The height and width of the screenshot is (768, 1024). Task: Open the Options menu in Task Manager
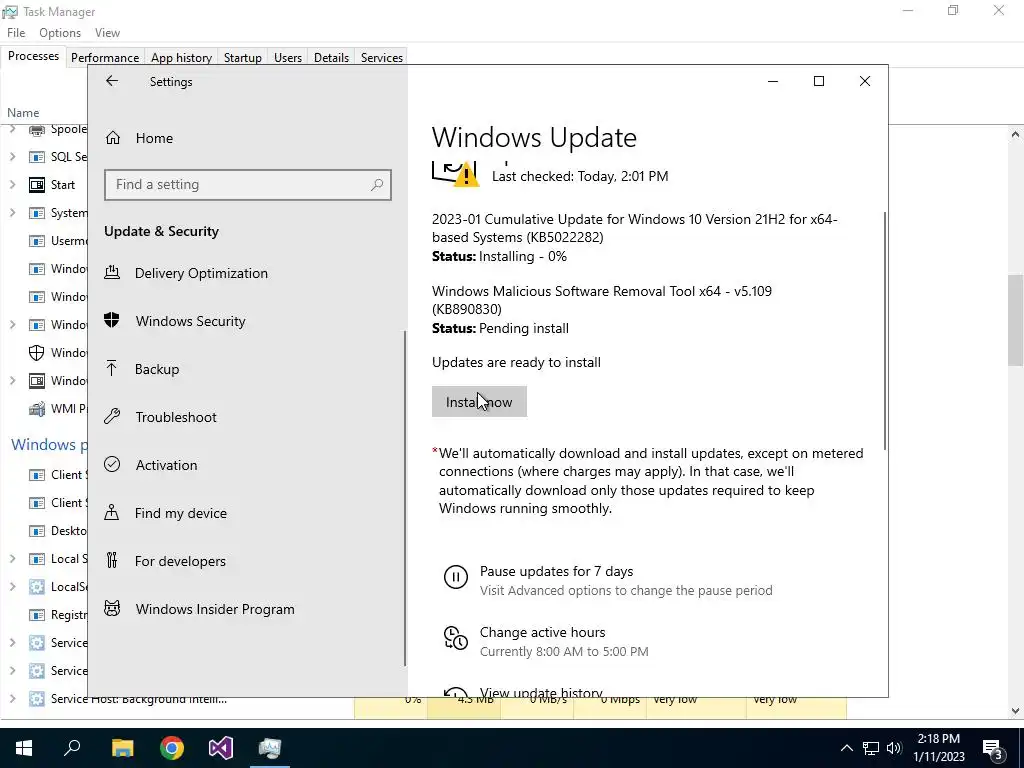coord(59,33)
